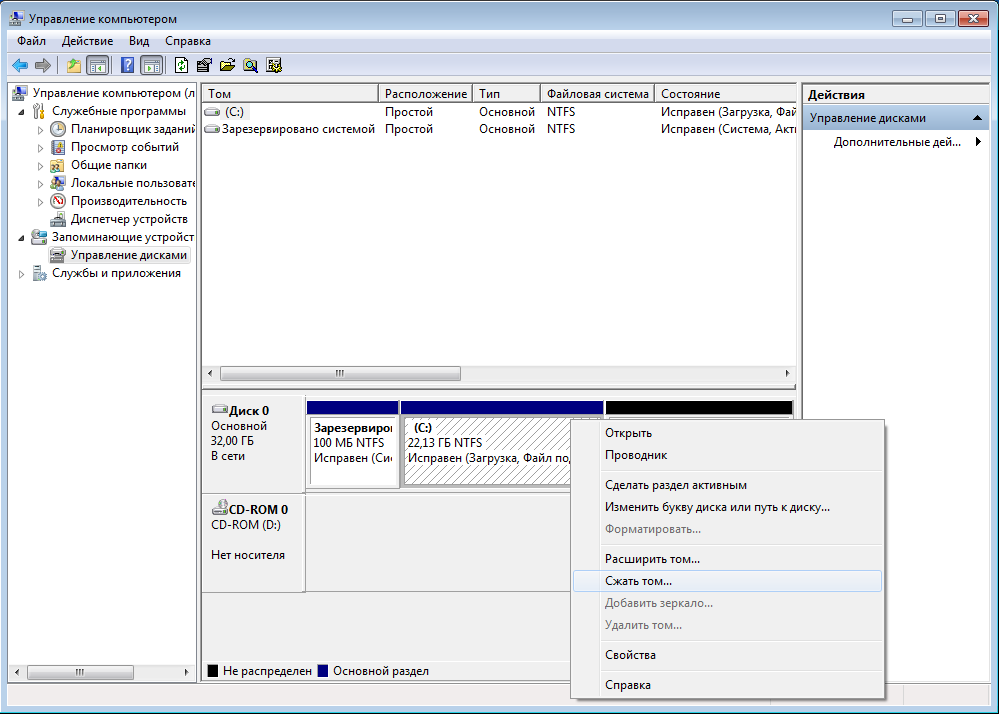
Task: Select Просмотр событий icon in tree
Action: point(58,147)
